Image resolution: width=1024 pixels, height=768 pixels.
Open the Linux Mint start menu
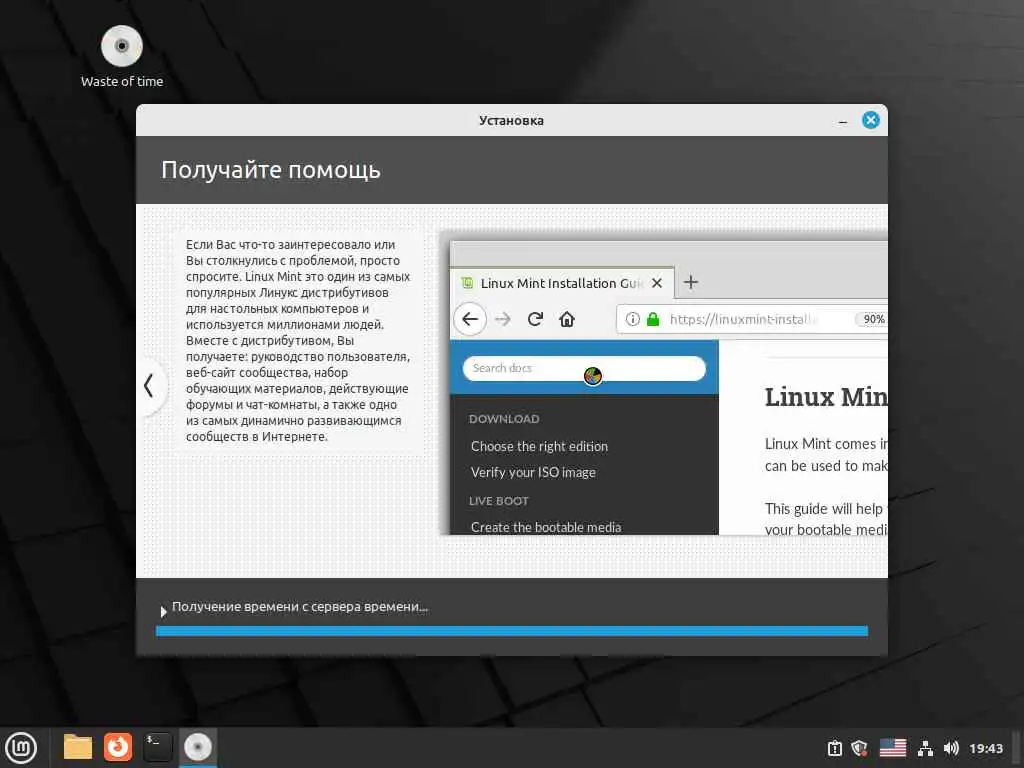[x=21, y=747]
